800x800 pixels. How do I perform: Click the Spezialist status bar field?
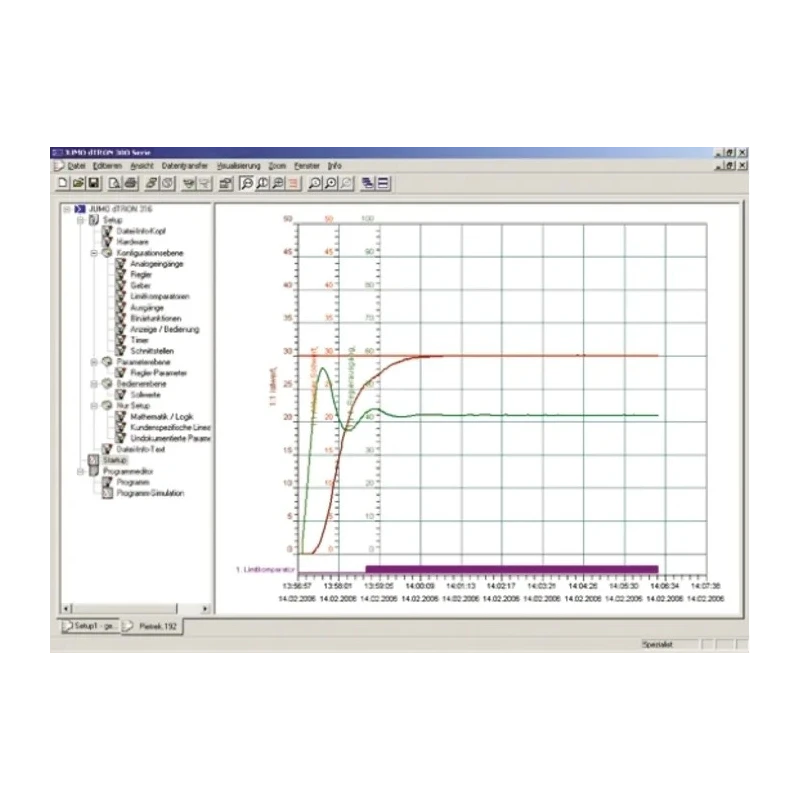point(669,644)
